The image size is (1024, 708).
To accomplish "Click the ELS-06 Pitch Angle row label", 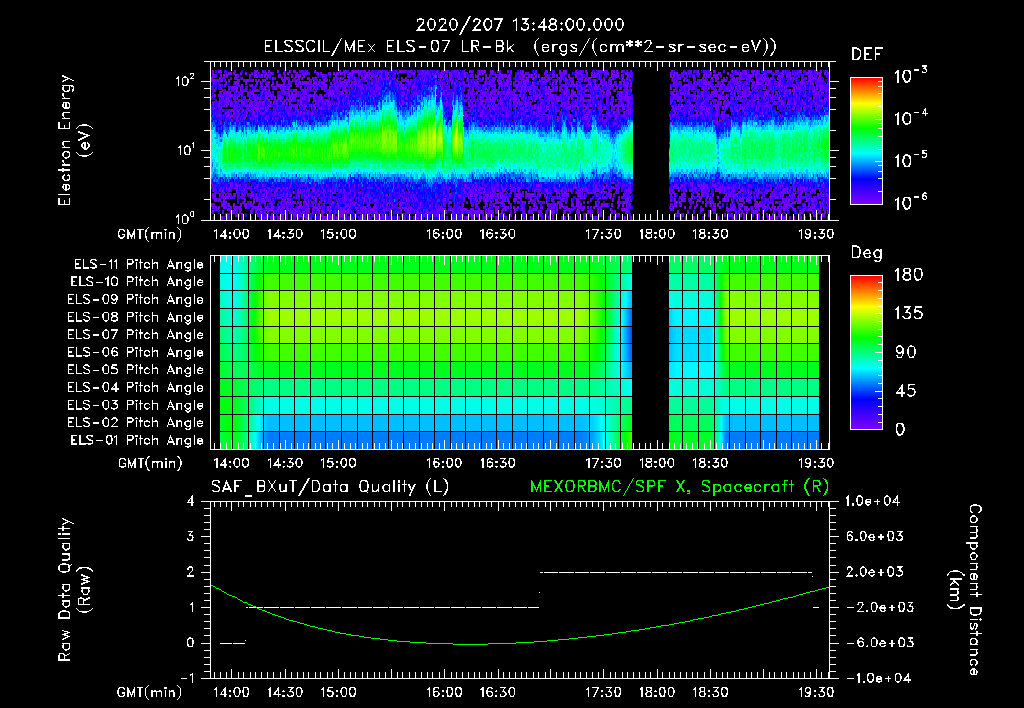I will tap(136, 352).
